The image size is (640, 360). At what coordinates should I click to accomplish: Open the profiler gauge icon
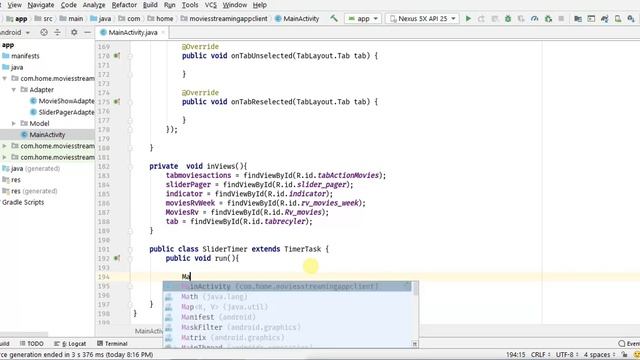click(534, 19)
